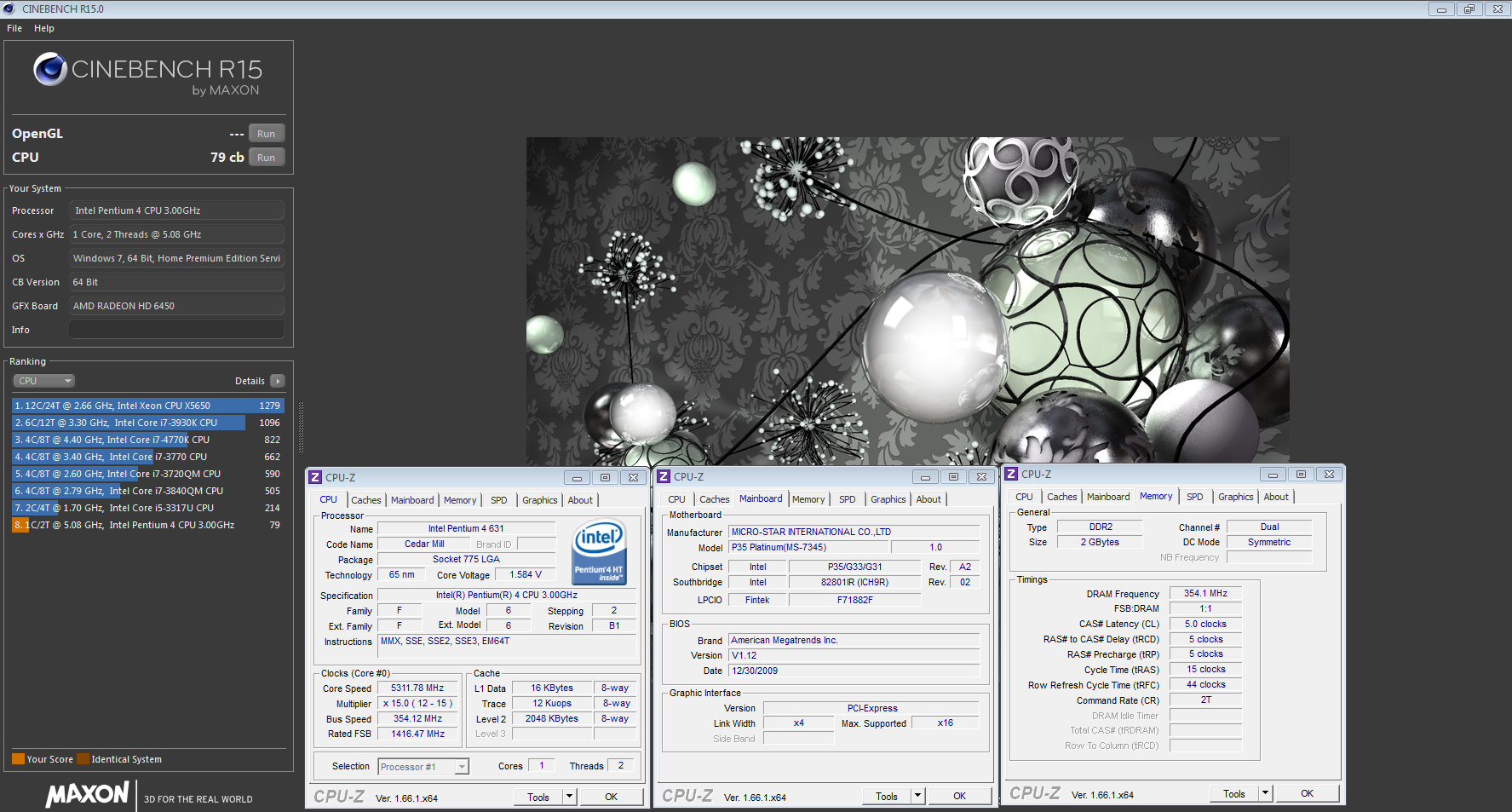Select Core i7-3930K ranking row

147,423
